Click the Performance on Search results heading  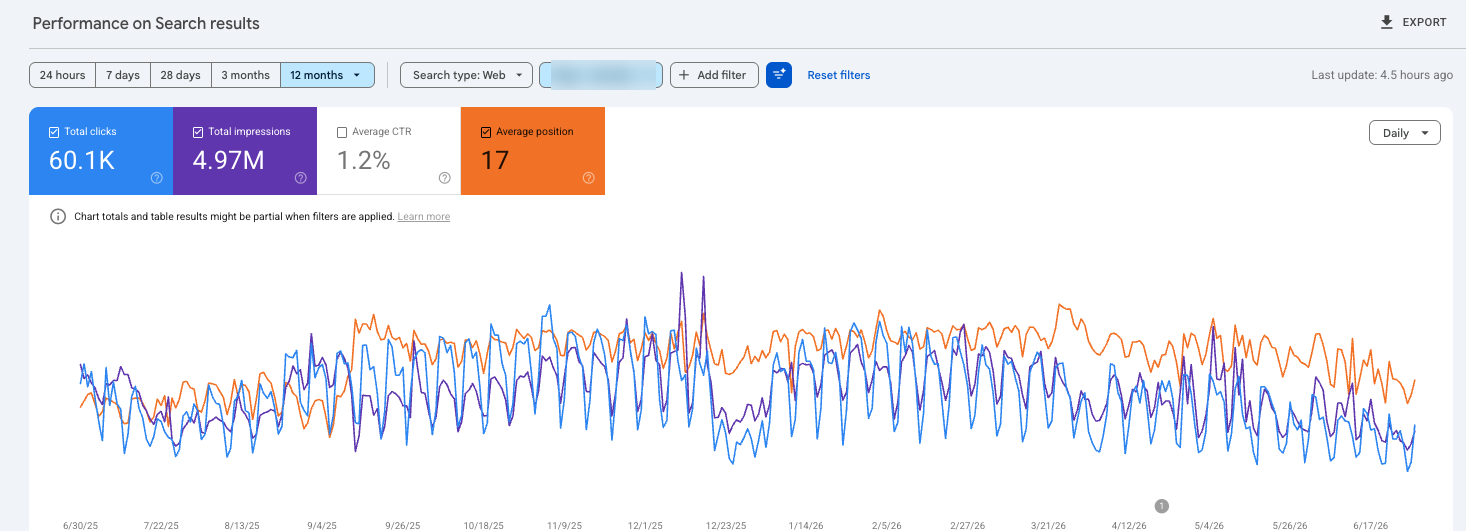click(146, 23)
